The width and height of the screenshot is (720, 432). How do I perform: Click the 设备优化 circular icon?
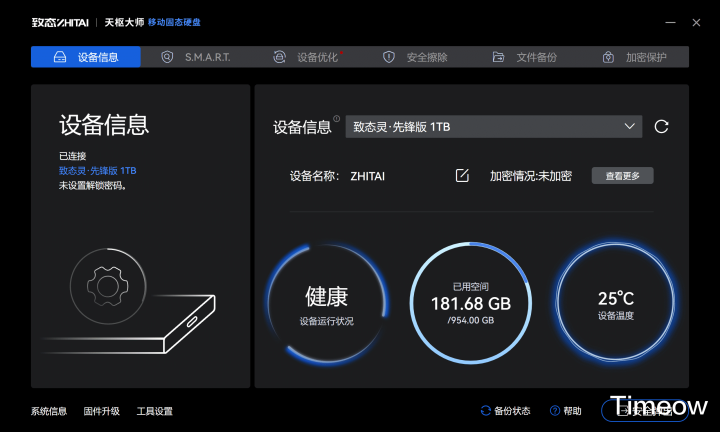click(x=279, y=57)
